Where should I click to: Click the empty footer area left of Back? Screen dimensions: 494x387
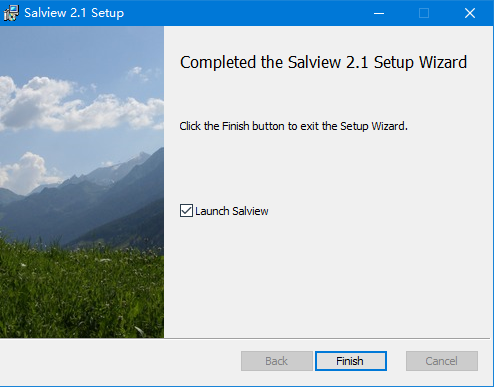[x=120, y=361]
